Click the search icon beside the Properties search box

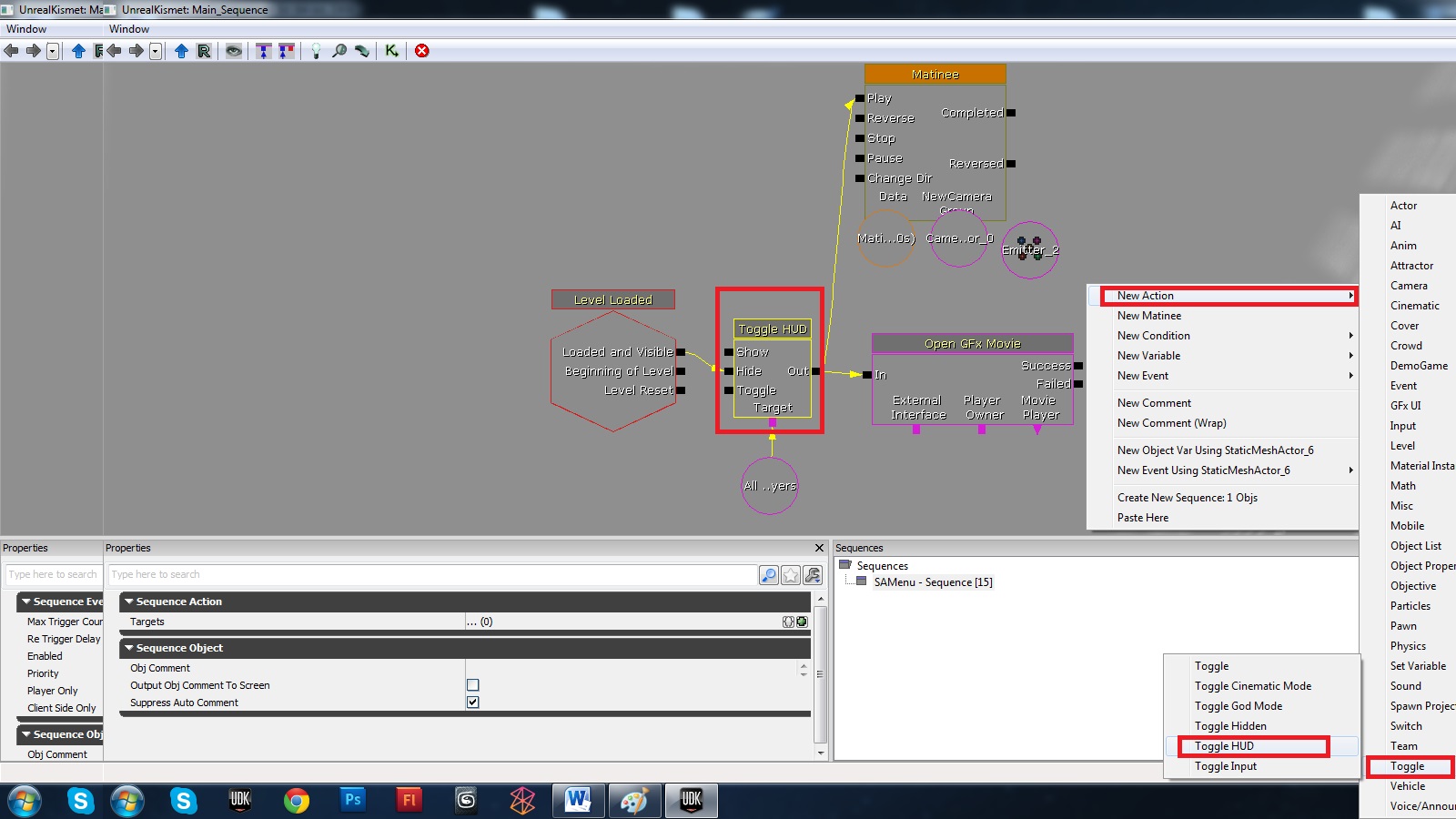769,575
